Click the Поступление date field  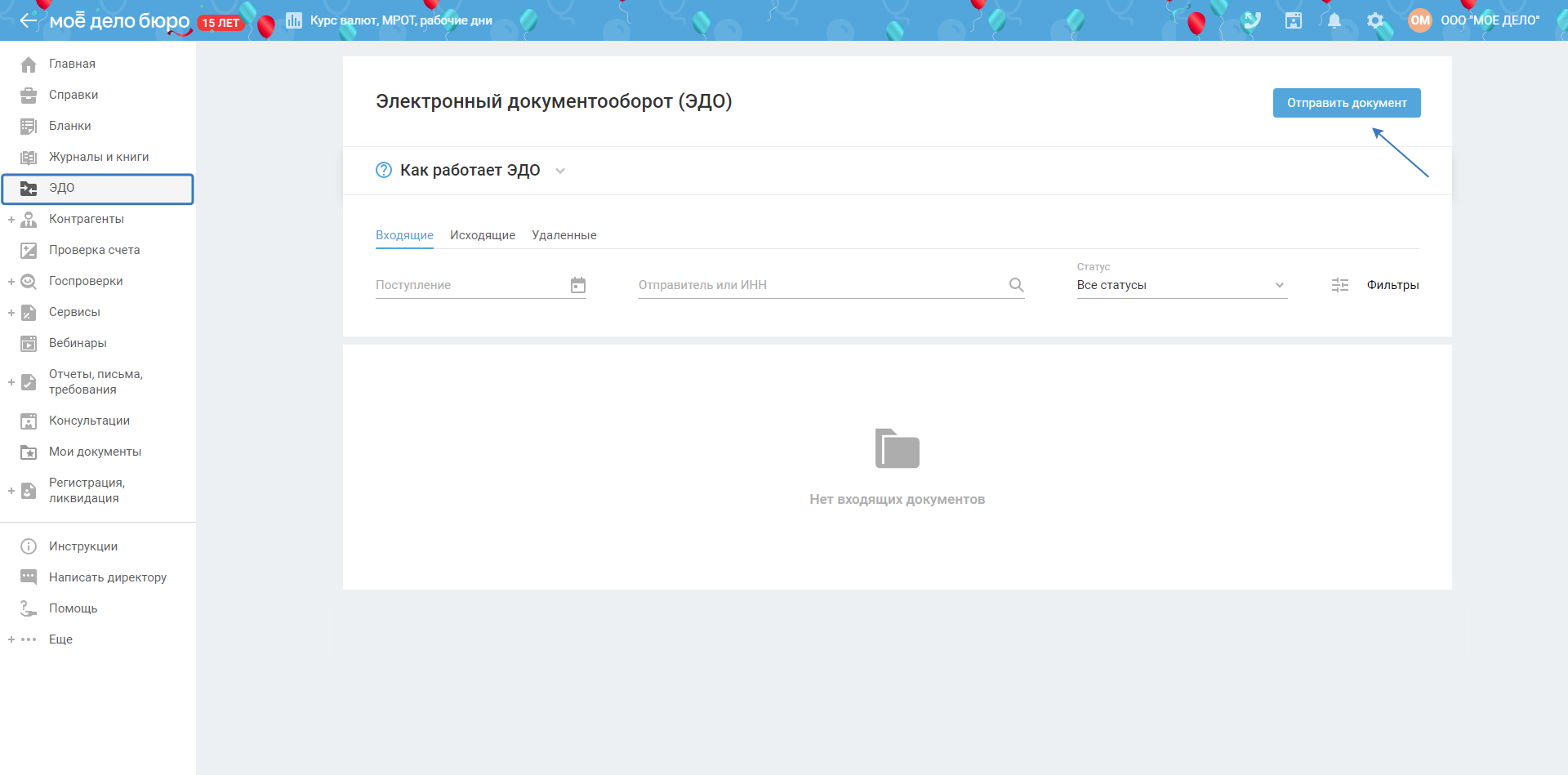click(x=481, y=285)
